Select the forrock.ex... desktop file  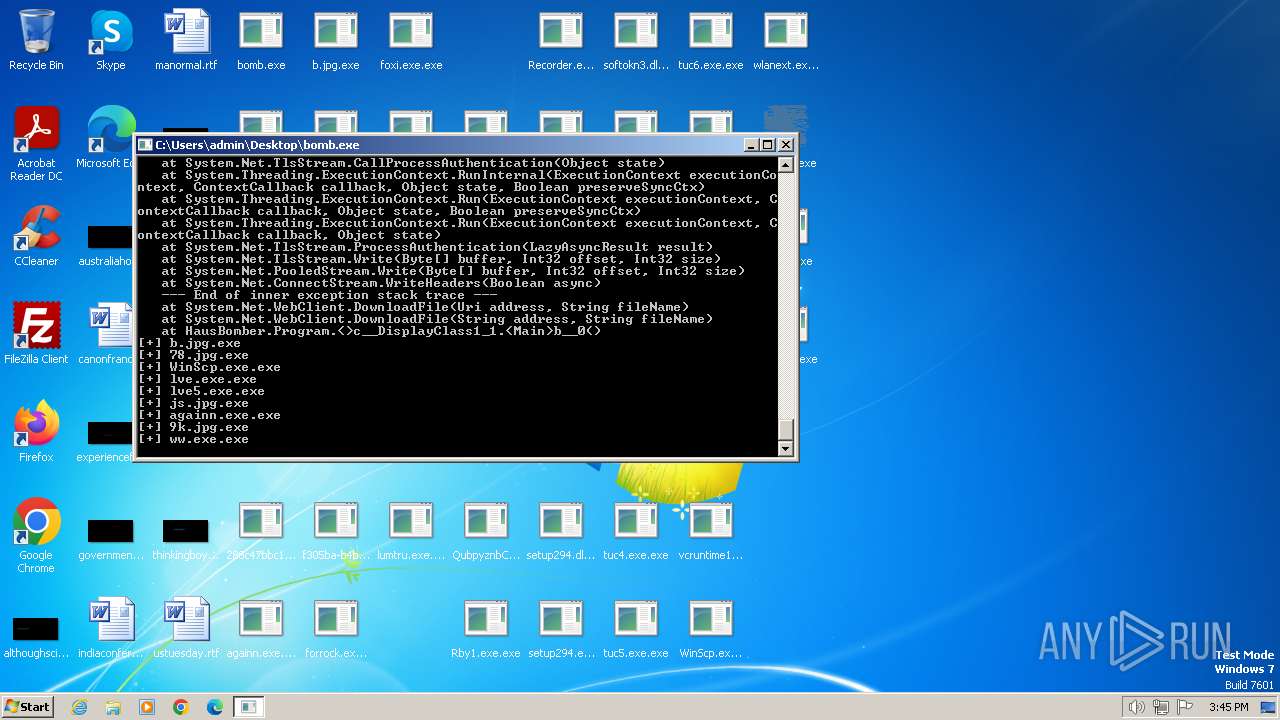[x=336, y=628]
